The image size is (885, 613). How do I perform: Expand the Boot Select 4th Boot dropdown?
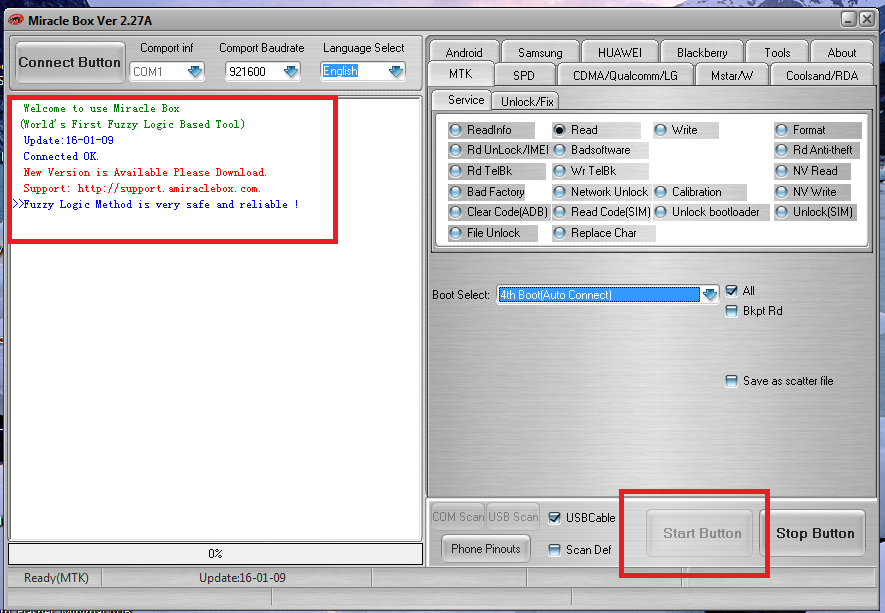(x=710, y=294)
